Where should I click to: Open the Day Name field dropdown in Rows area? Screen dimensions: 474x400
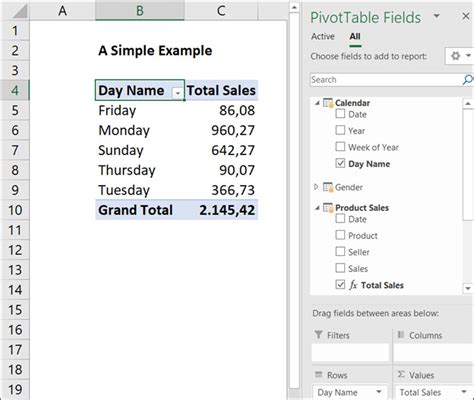(379, 392)
